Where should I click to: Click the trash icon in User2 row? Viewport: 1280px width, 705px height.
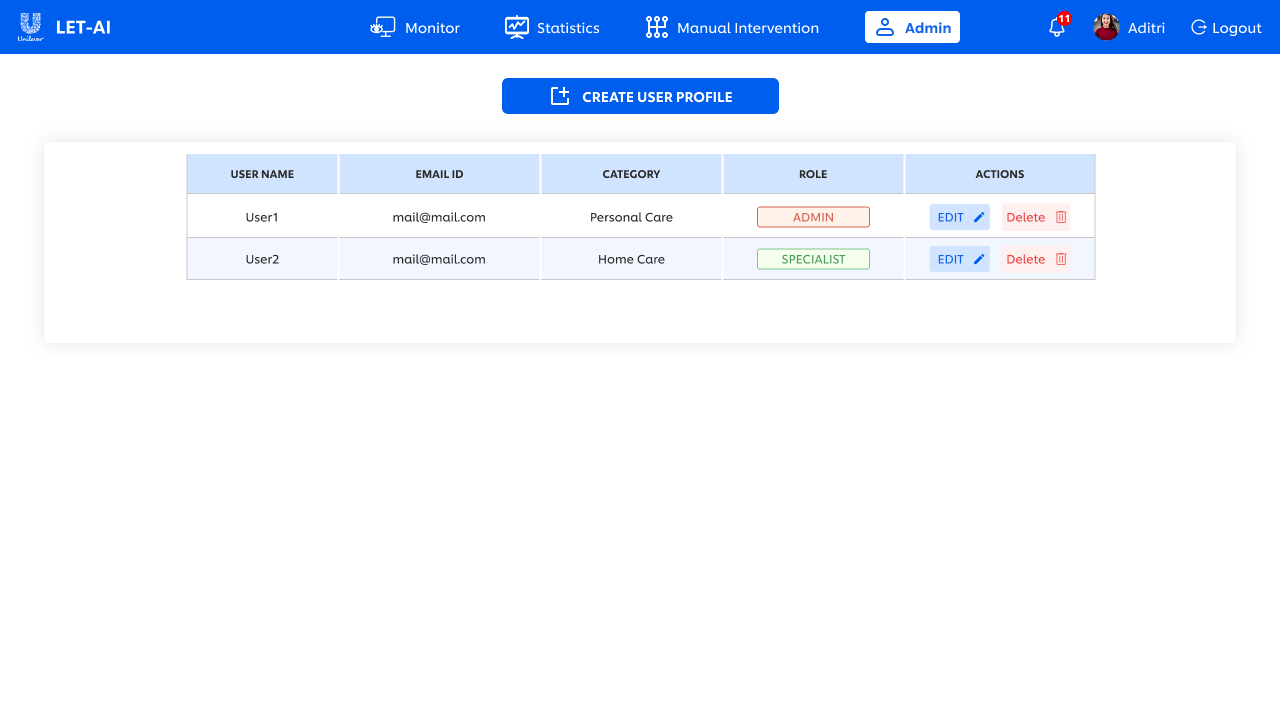click(x=1061, y=259)
